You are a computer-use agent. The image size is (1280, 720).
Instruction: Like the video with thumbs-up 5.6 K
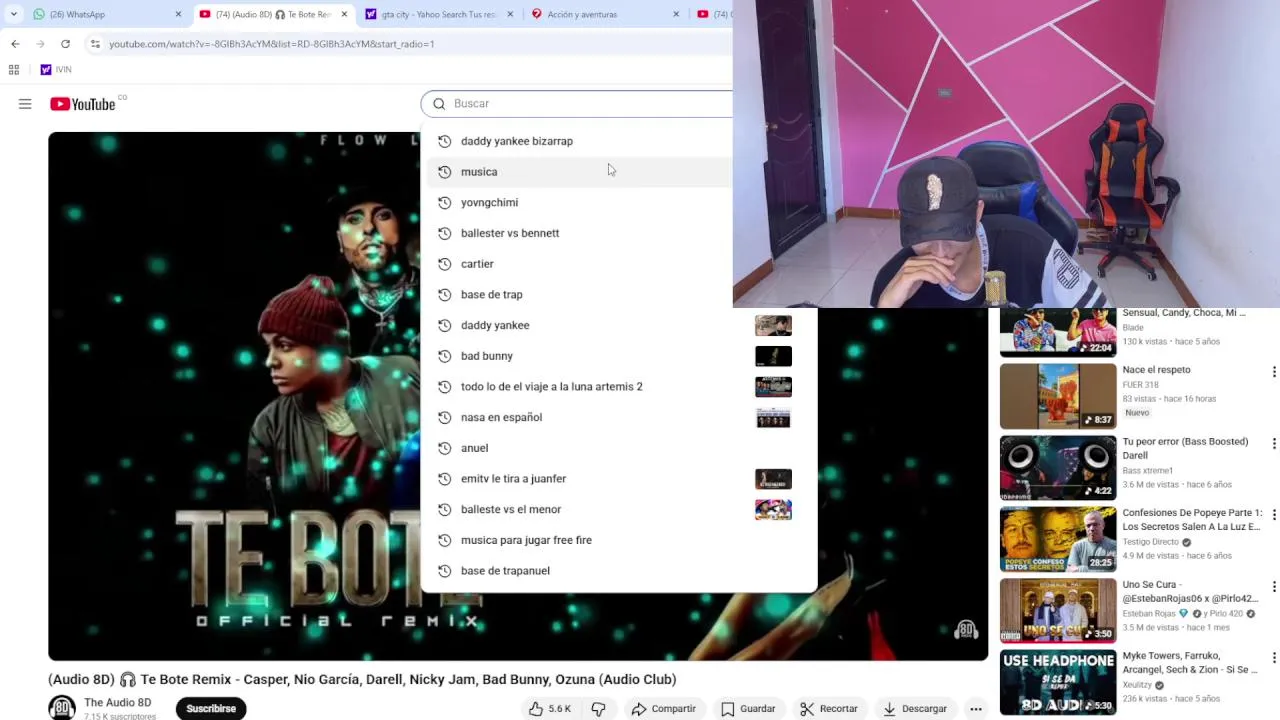coord(550,708)
